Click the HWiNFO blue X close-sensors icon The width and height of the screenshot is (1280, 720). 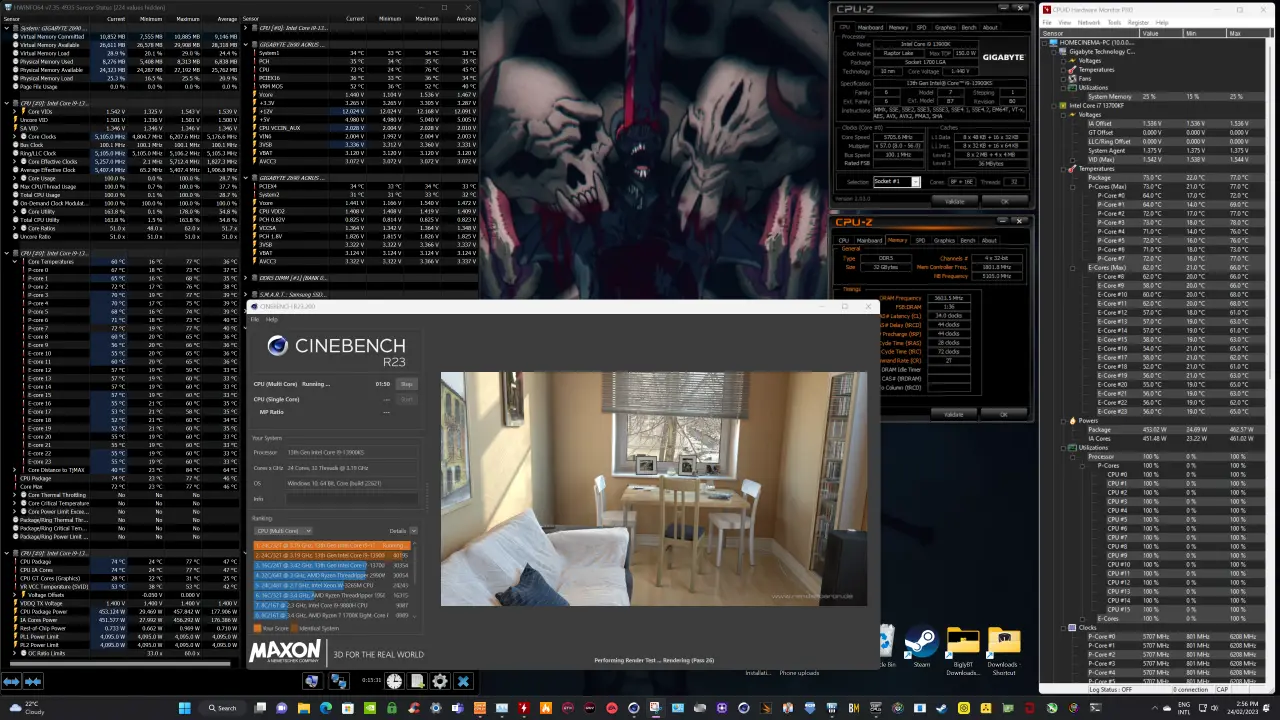click(463, 682)
